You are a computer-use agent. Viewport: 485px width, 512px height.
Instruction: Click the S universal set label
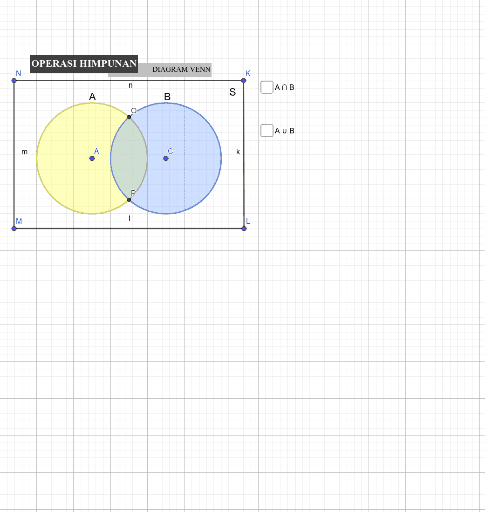click(x=233, y=92)
